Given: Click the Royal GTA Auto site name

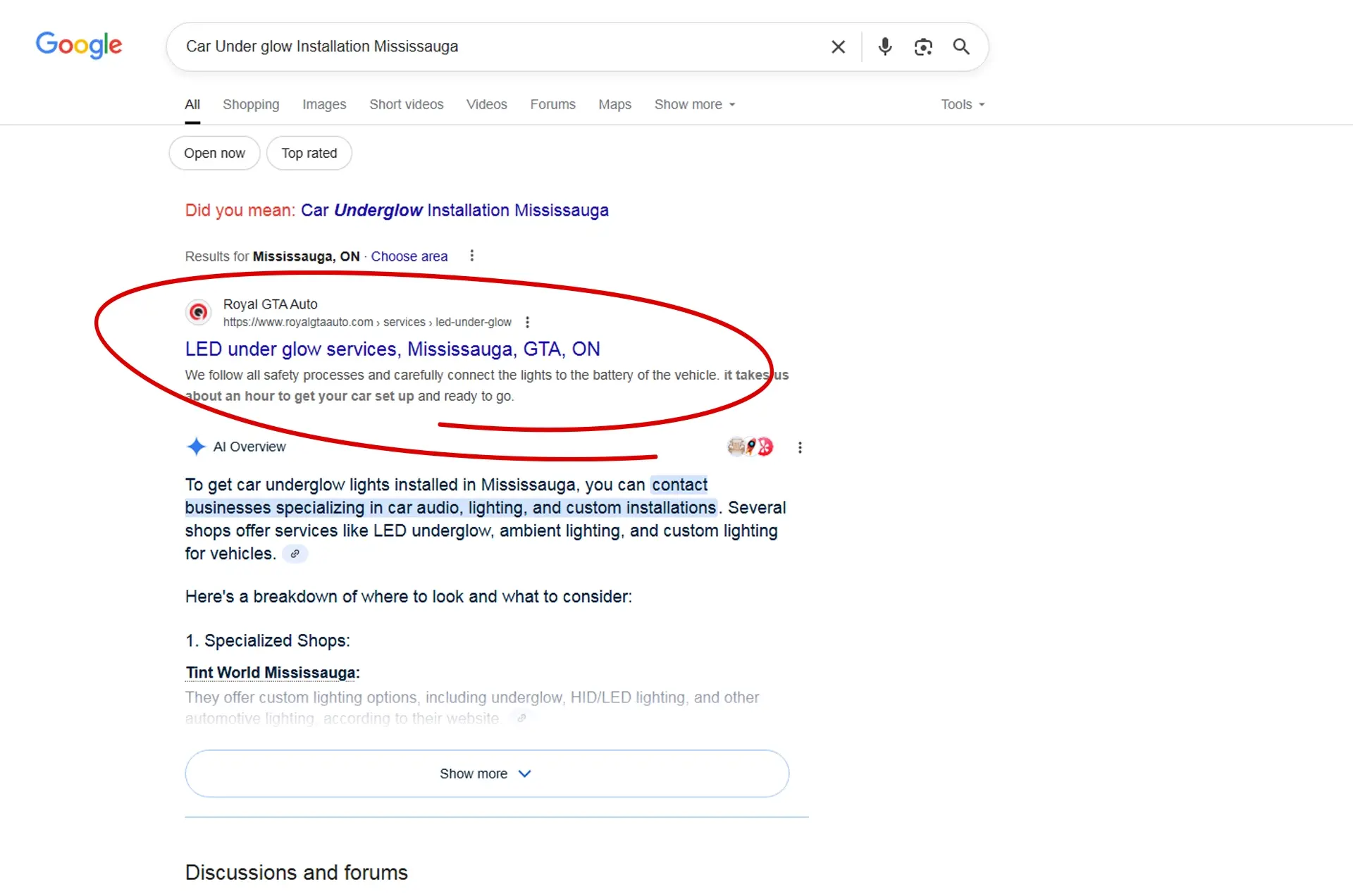Looking at the screenshot, I should click(x=271, y=304).
